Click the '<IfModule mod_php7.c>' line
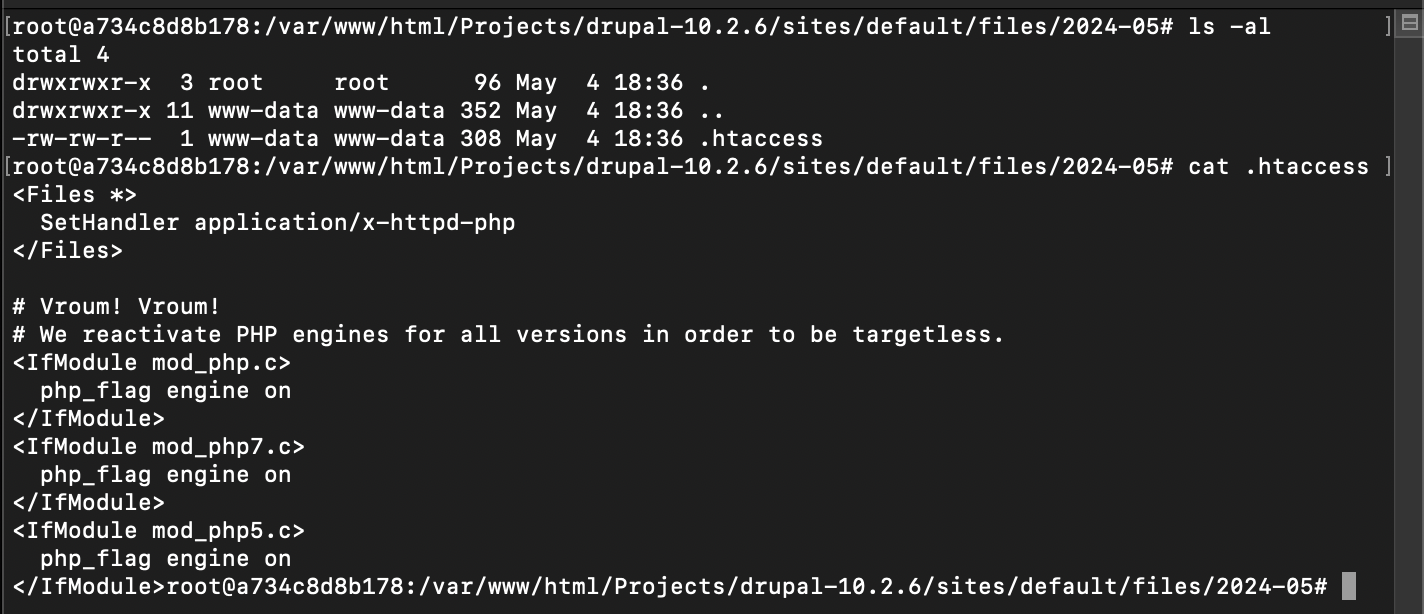Viewport: 1424px width, 614px height. [x=159, y=447]
